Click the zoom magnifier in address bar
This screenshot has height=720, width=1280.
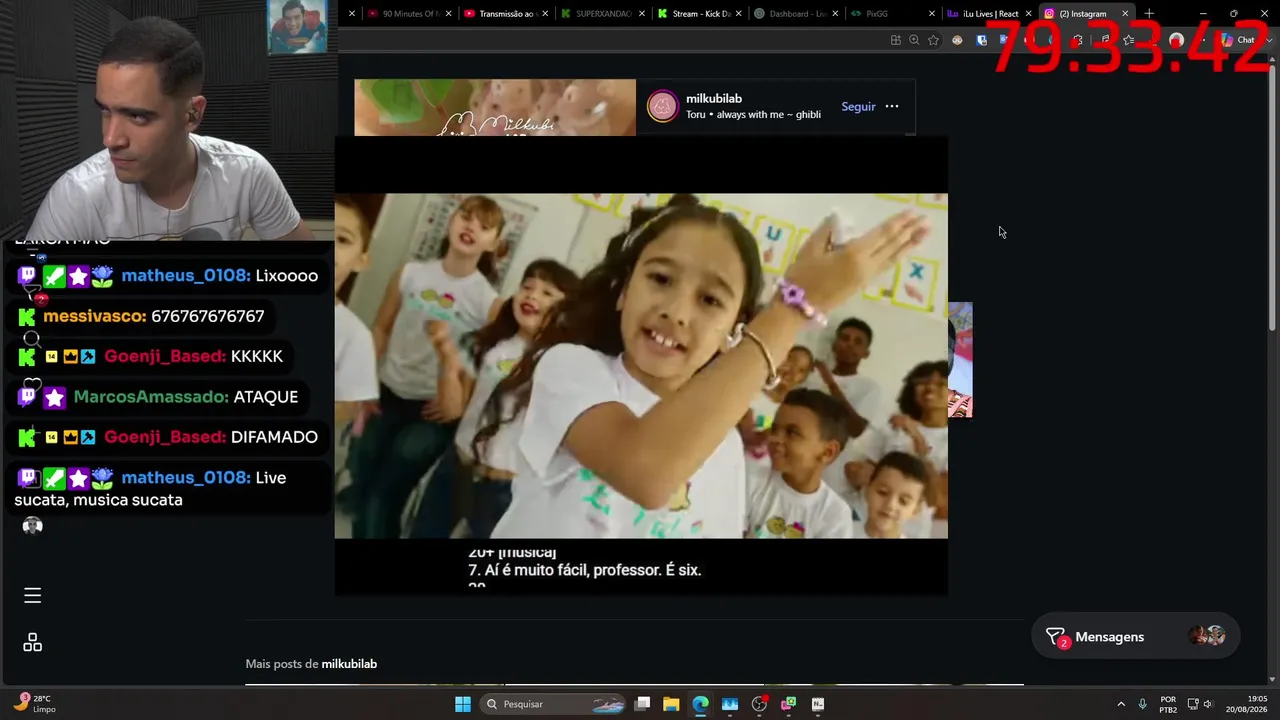pos(914,40)
